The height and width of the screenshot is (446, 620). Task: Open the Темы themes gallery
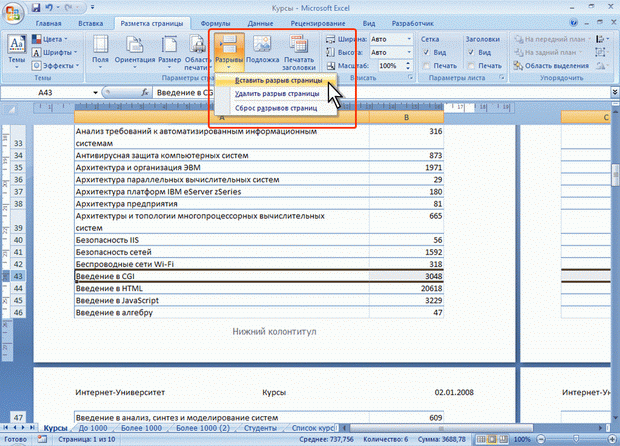17,52
